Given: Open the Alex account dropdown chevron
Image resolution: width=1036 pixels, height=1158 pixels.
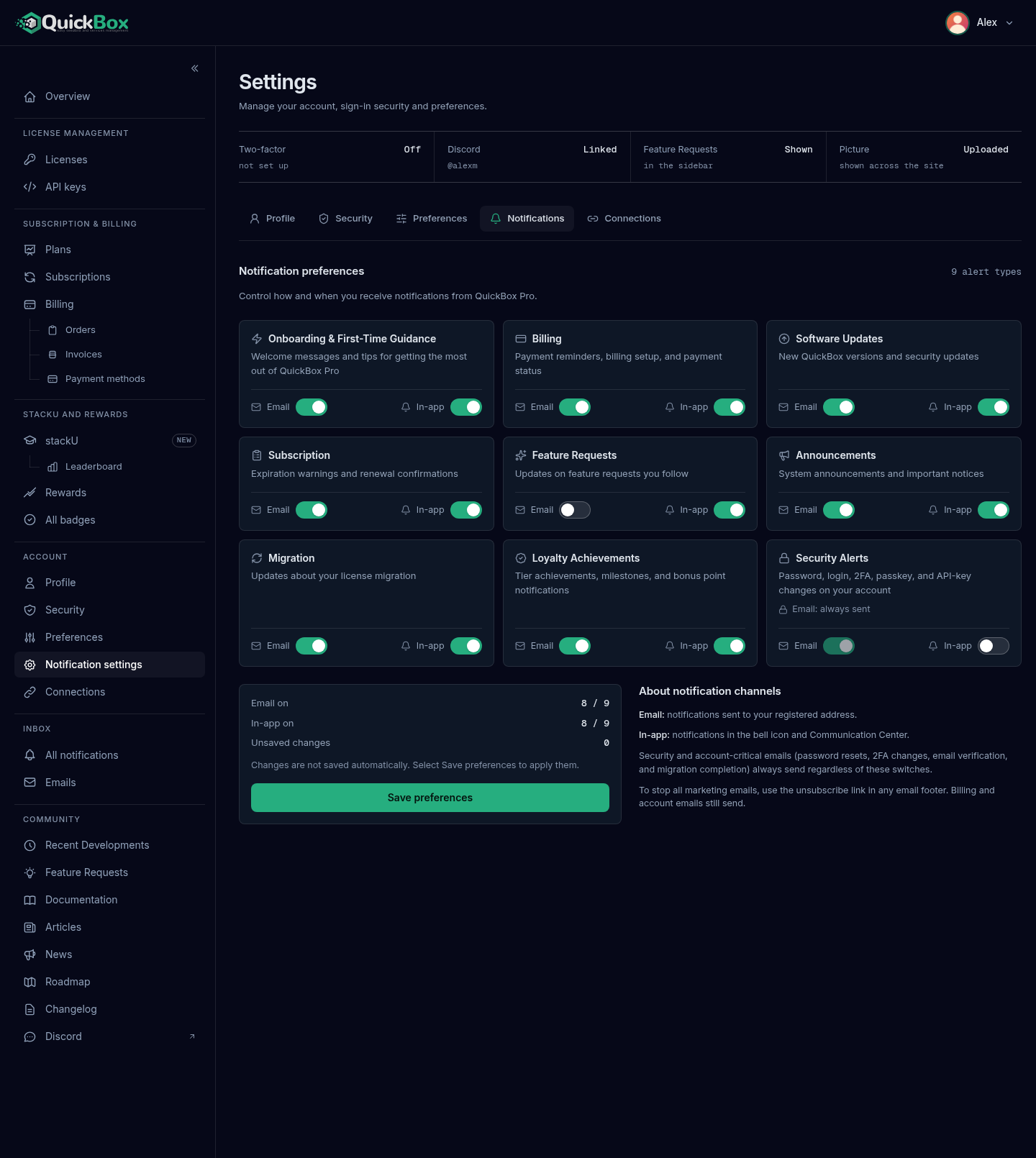Looking at the screenshot, I should pyautogui.click(x=1009, y=23).
